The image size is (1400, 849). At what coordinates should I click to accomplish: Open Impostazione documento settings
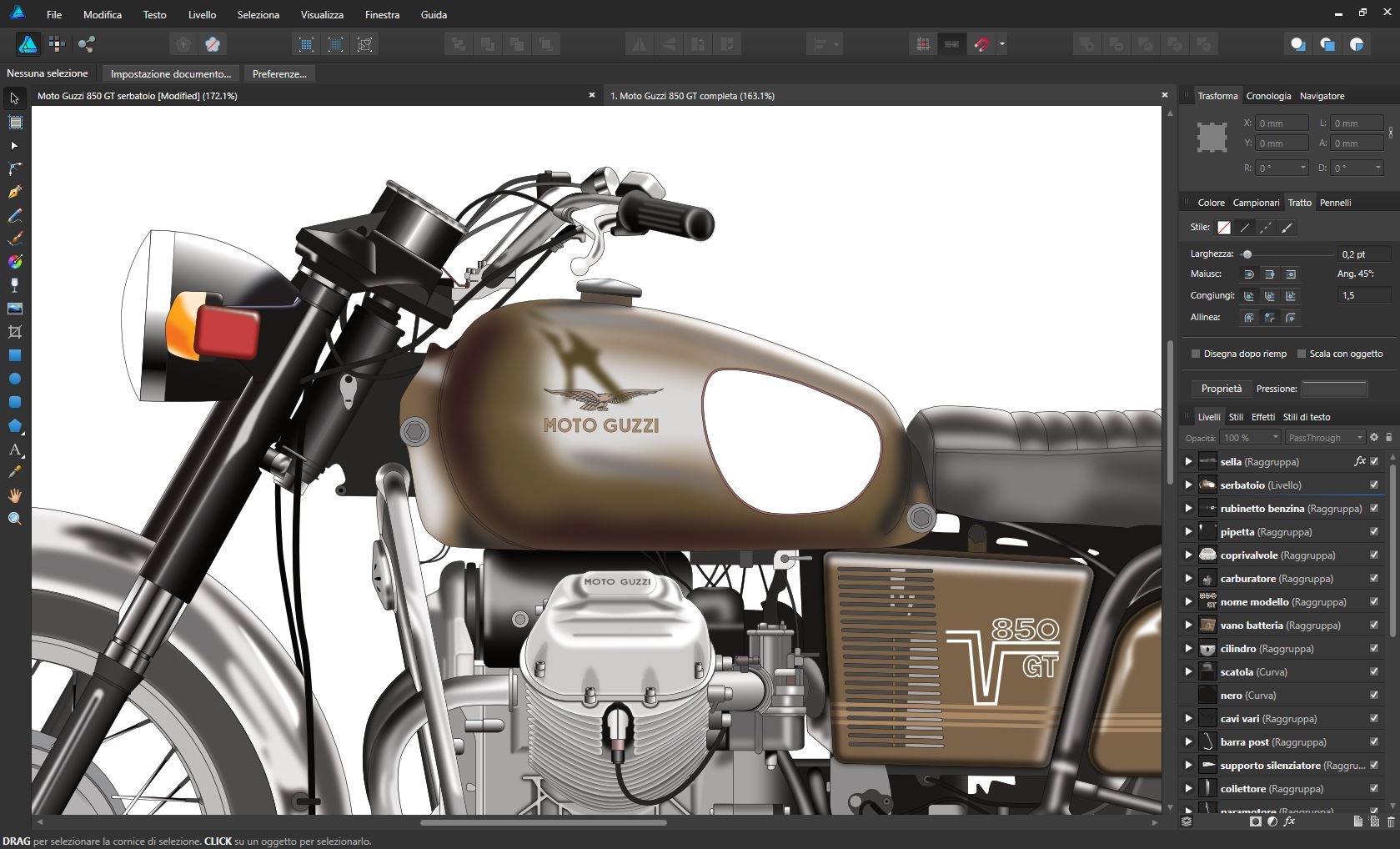click(171, 73)
